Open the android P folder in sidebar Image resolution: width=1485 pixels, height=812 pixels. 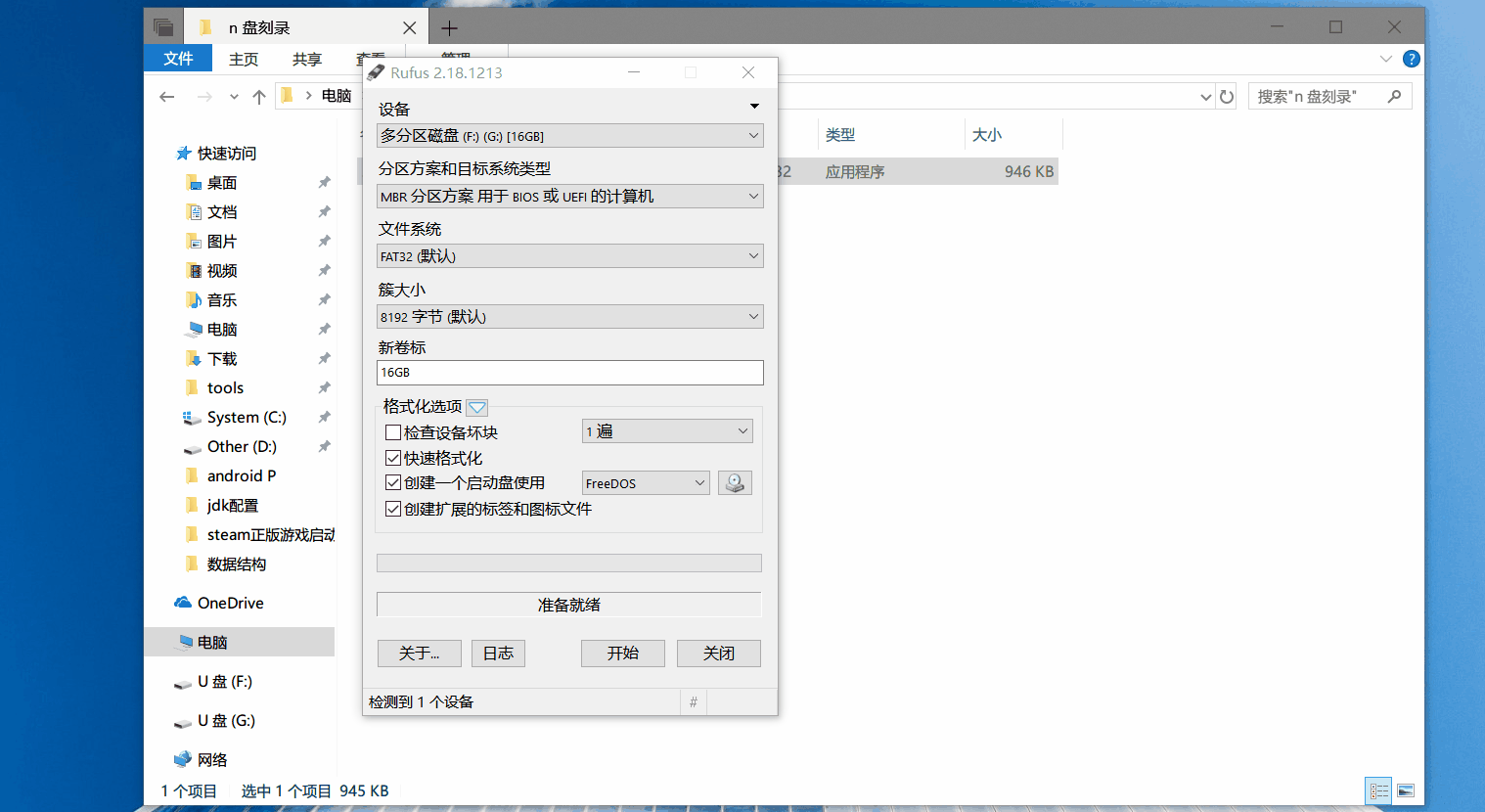(241, 475)
